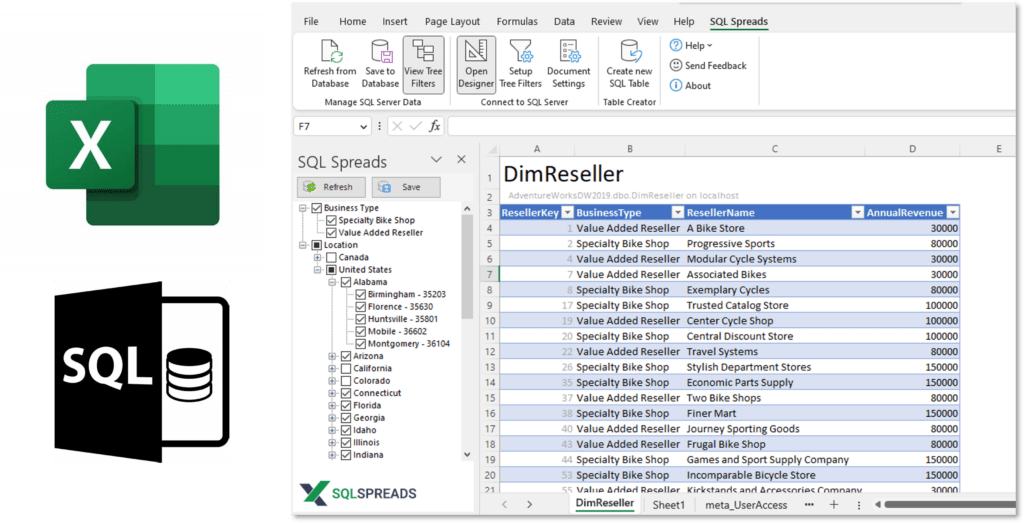This screenshot has width=1024, height=523.
Task: Open ResellerName column filter dropdown
Action: [857, 213]
